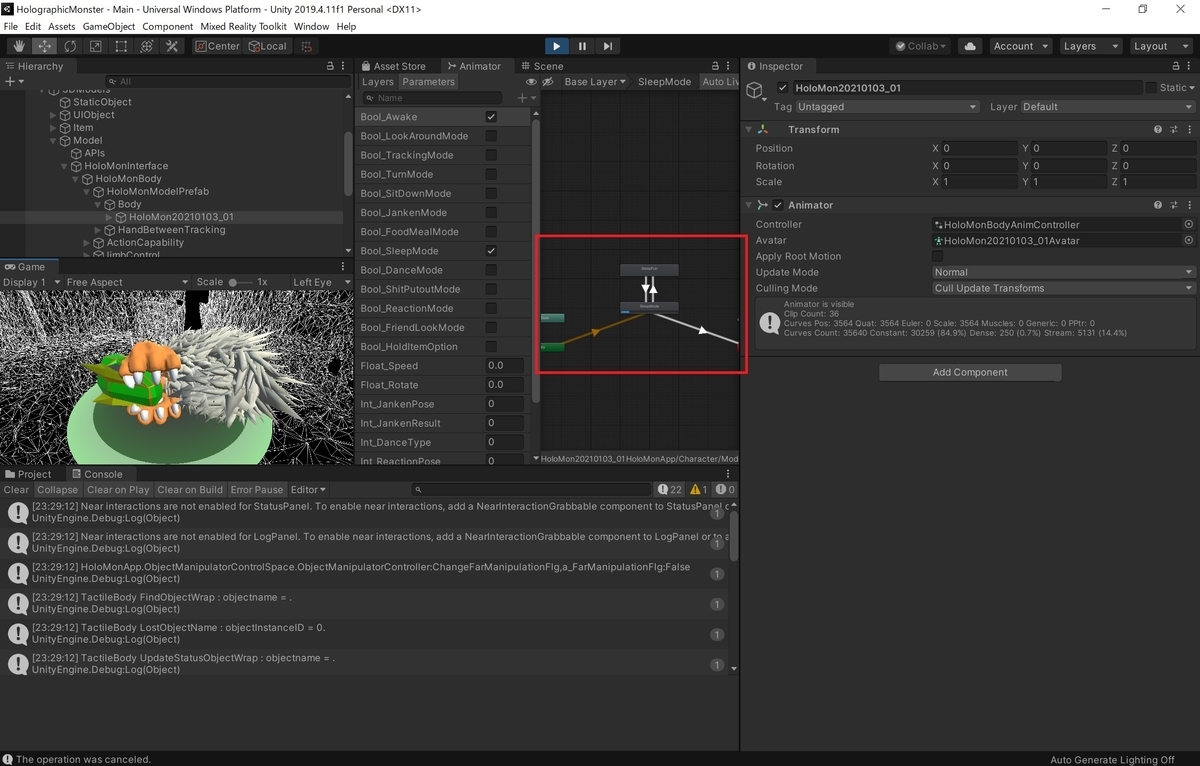Screen dimensions: 1200x766
Task: Select the Hand tool in the toolbar
Action: coord(20,46)
